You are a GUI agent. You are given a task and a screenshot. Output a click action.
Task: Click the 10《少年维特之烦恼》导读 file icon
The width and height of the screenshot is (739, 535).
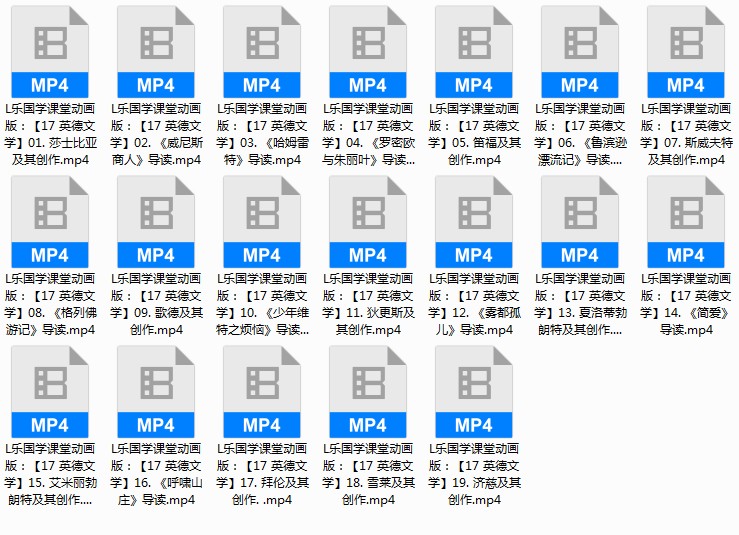[262, 222]
